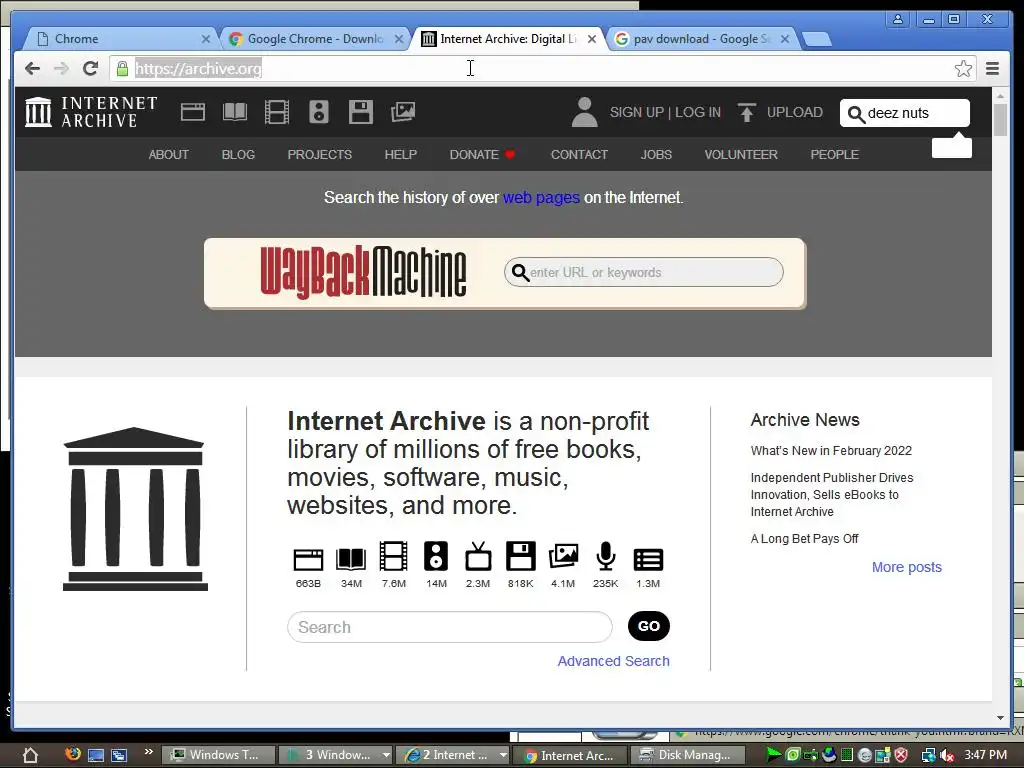This screenshot has height=768, width=1024.
Task: Click the page vertical scrollbar thumb
Action: click(x=1000, y=120)
